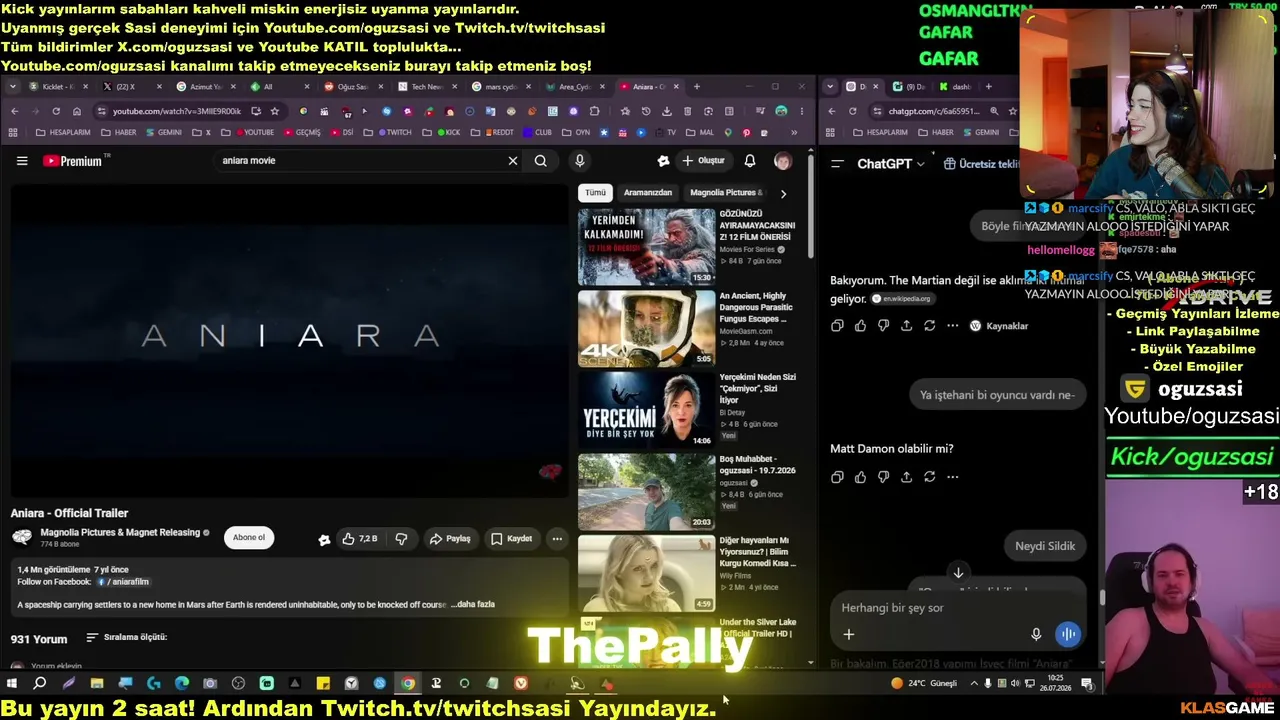Play the '12 Film Önerisi' suggested video thumbnail
The width and height of the screenshot is (1280, 720).
pyautogui.click(x=646, y=247)
